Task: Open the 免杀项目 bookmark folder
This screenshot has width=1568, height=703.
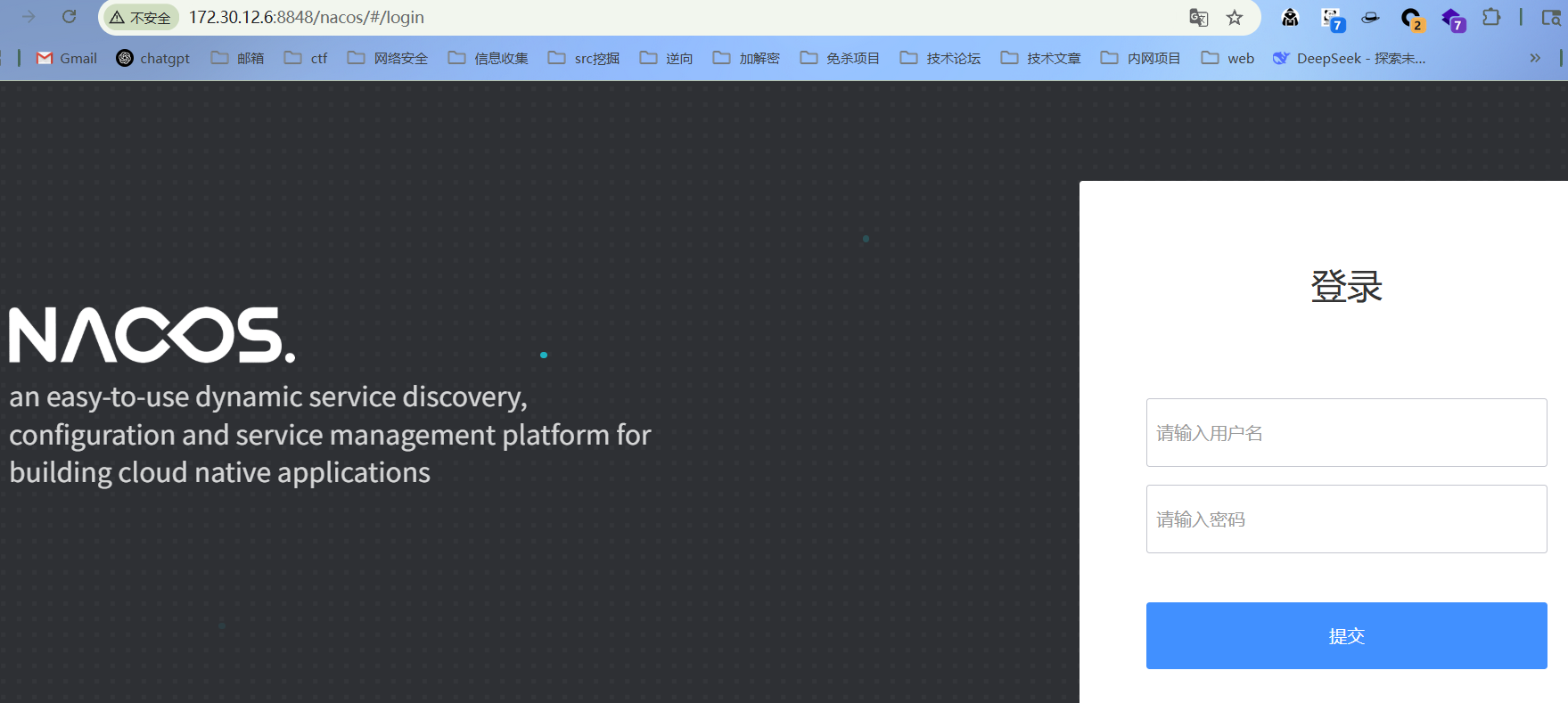Action: point(841,58)
